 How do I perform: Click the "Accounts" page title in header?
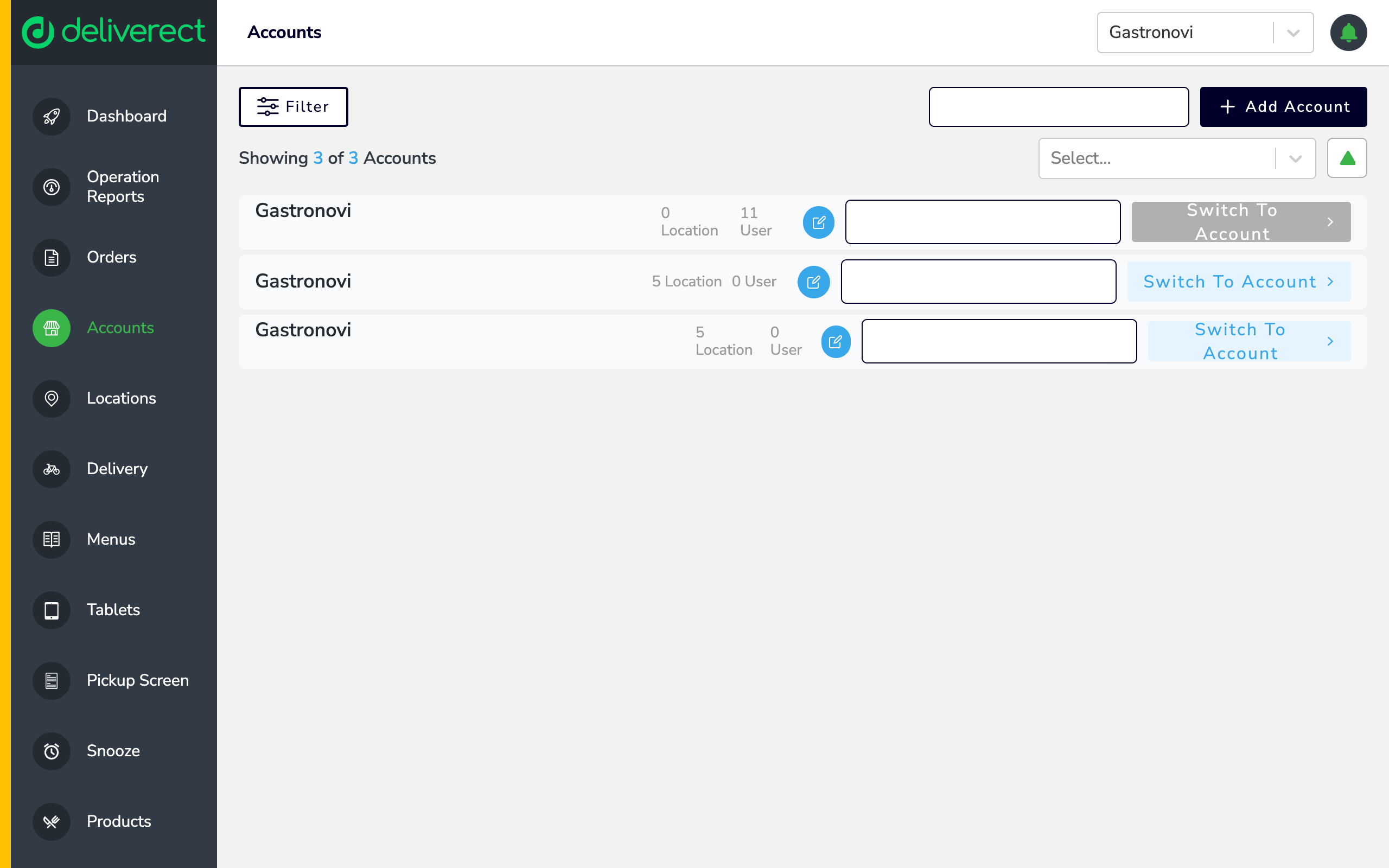click(x=284, y=33)
